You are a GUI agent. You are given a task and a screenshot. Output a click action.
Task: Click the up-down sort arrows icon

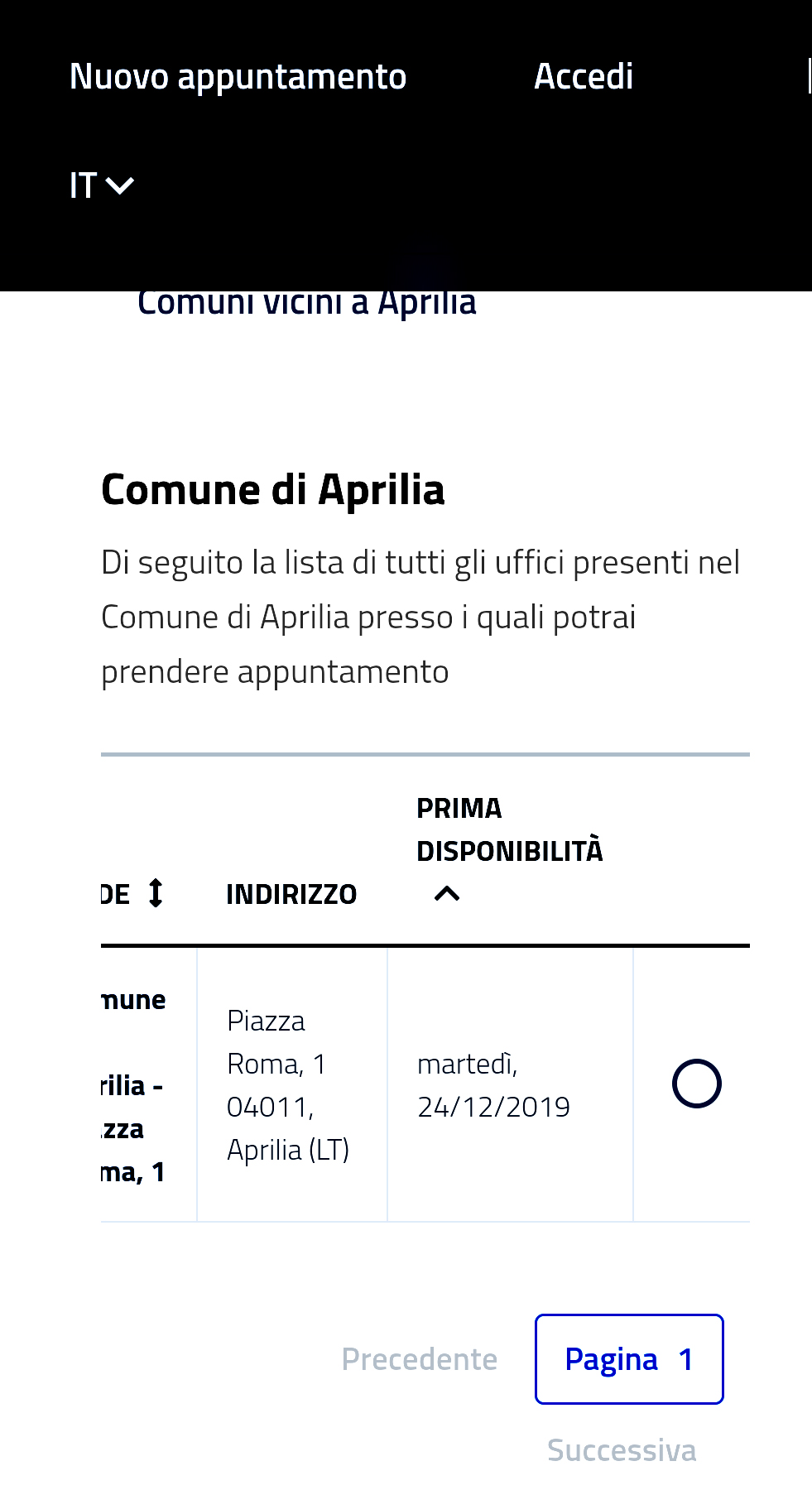click(x=156, y=893)
